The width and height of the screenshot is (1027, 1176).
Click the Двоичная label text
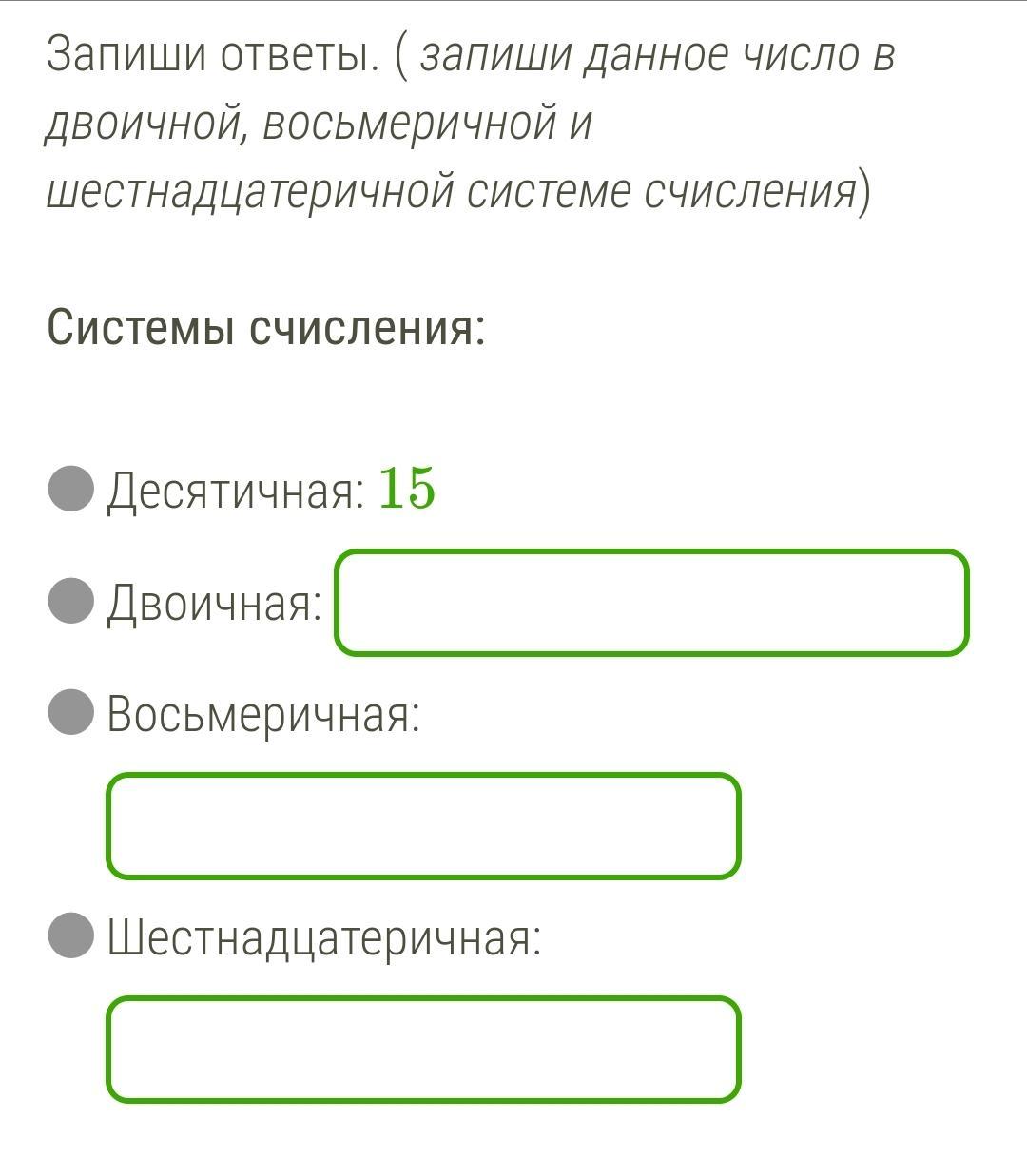[x=214, y=604]
